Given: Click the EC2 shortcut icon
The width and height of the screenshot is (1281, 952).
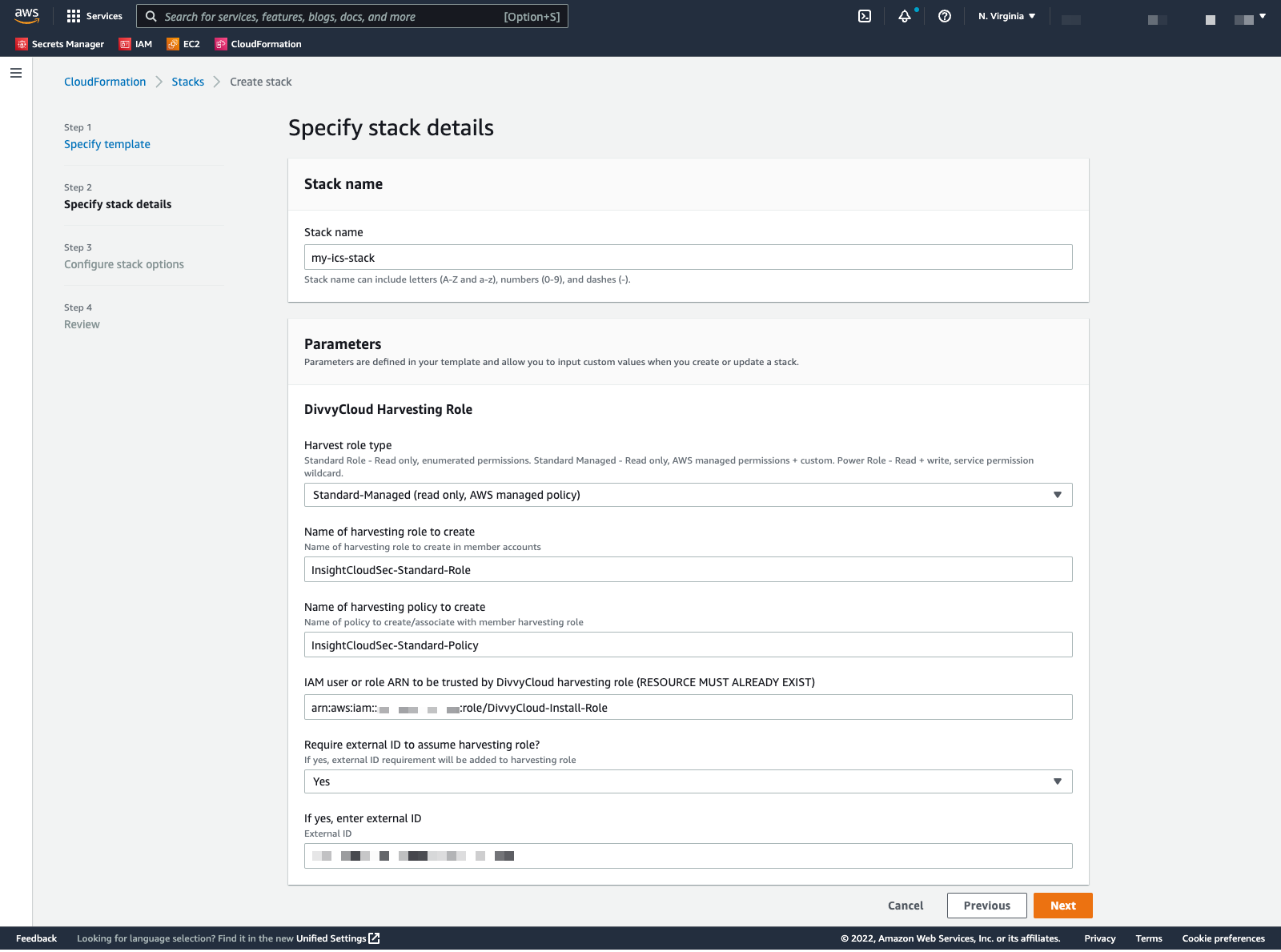Looking at the screenshot, I should point(173,44).
